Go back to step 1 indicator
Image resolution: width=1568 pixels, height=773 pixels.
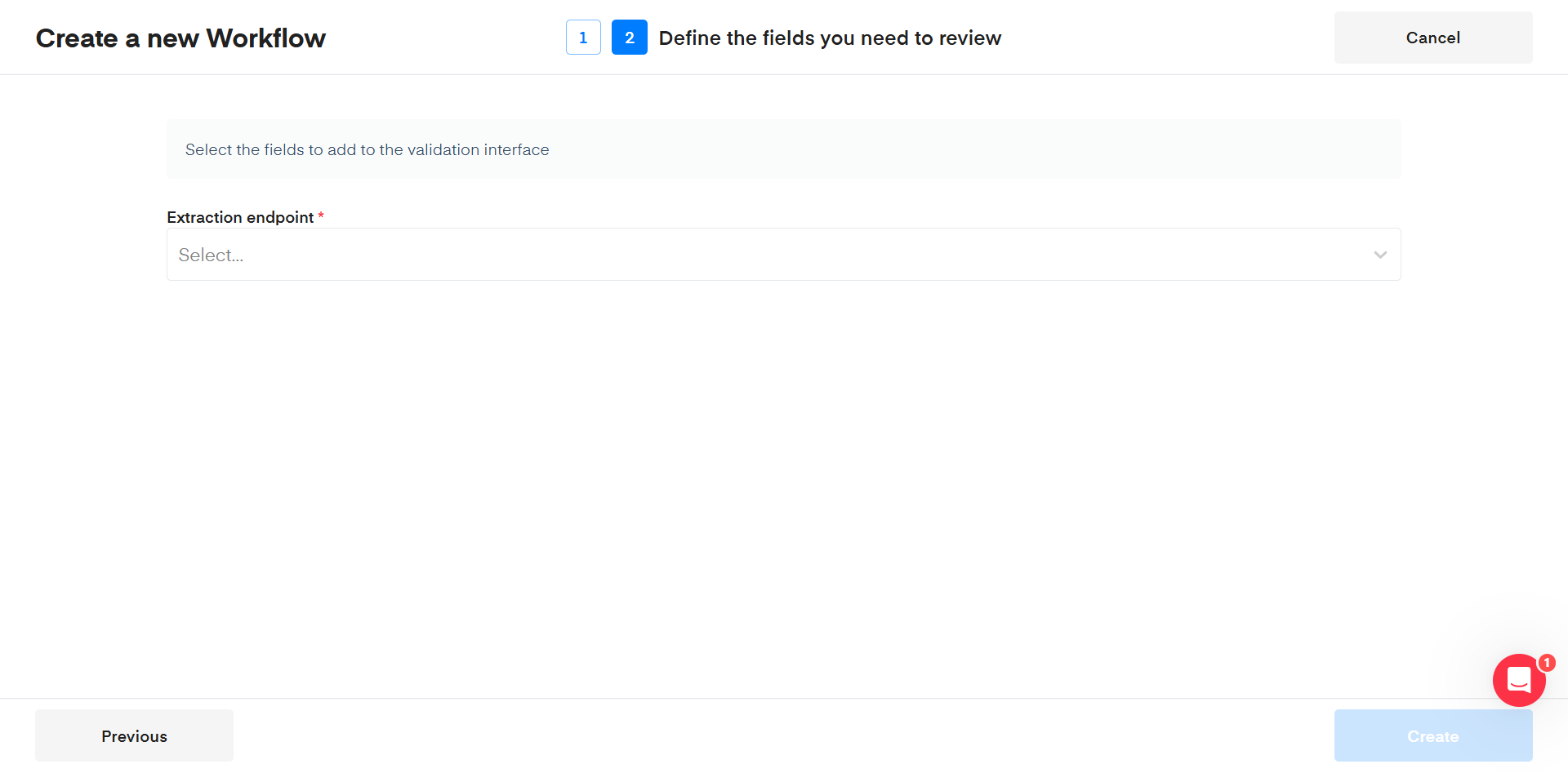583,38
